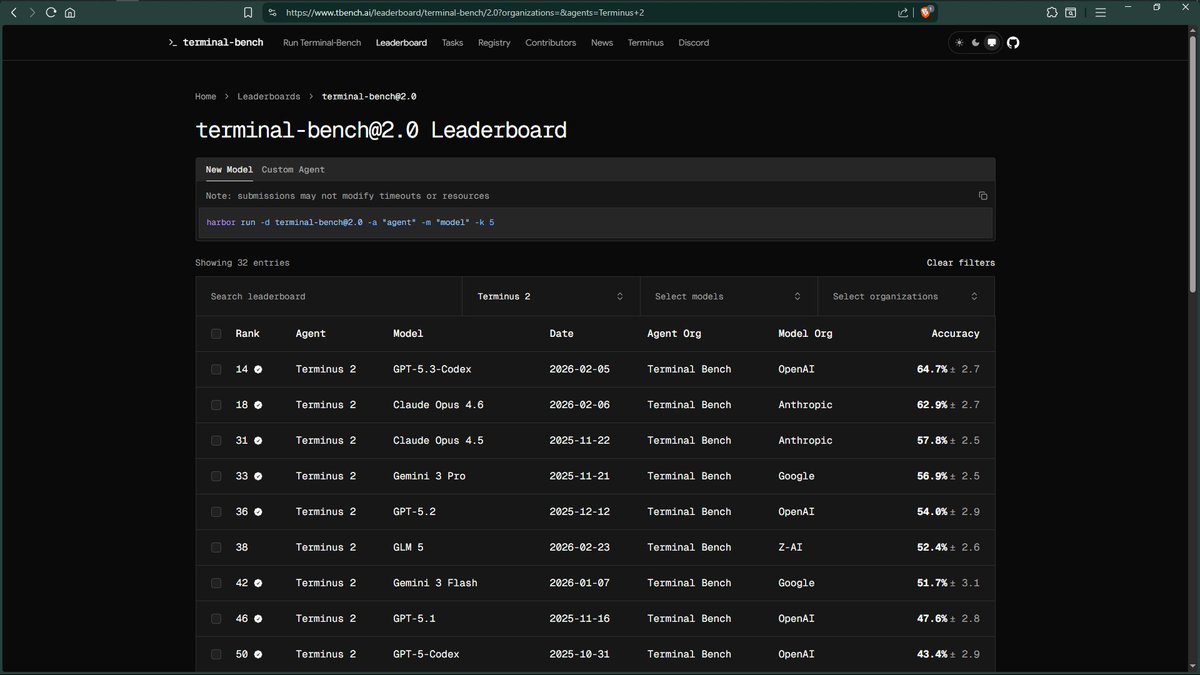Check the GLM 5 row checkbox

click(x=216, y=548)
